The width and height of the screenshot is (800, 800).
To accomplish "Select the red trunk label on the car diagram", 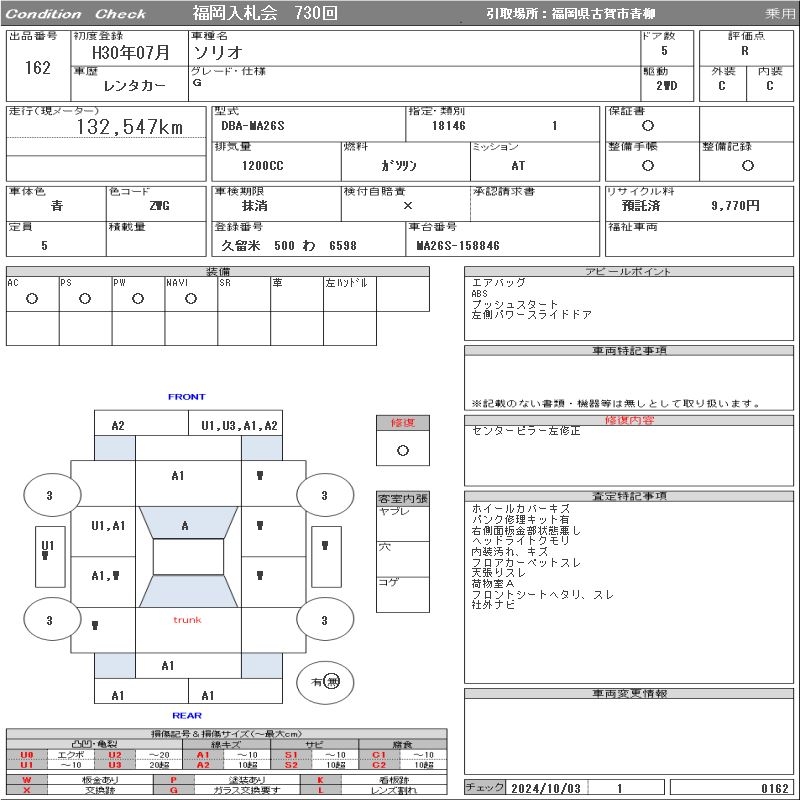I will pos(187,620).
